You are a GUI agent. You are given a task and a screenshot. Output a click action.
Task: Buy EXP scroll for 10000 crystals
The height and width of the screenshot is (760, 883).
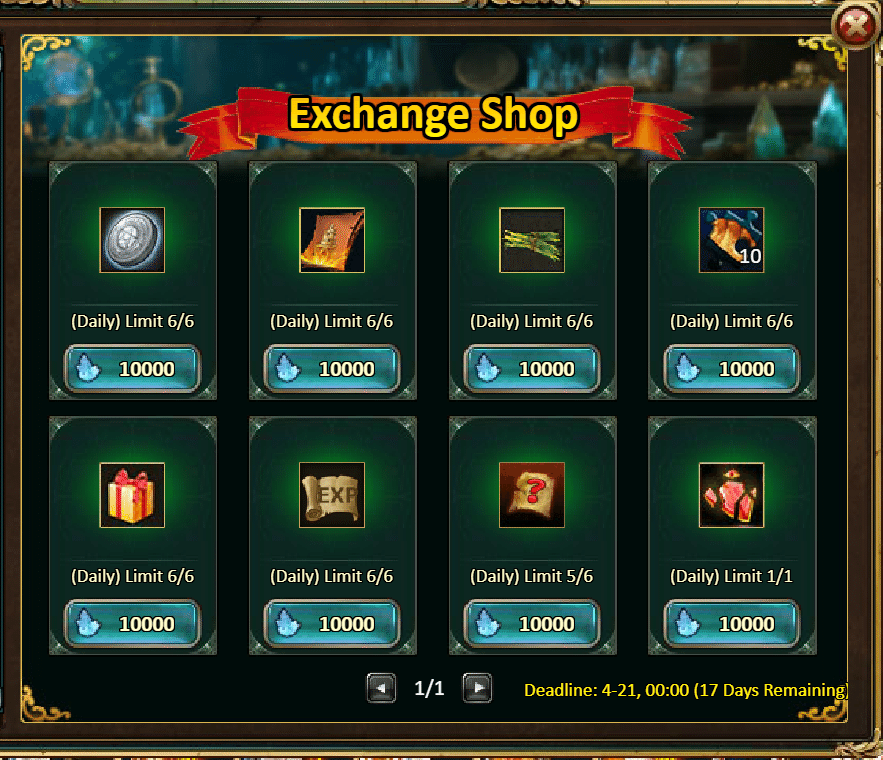click(332, 624)
